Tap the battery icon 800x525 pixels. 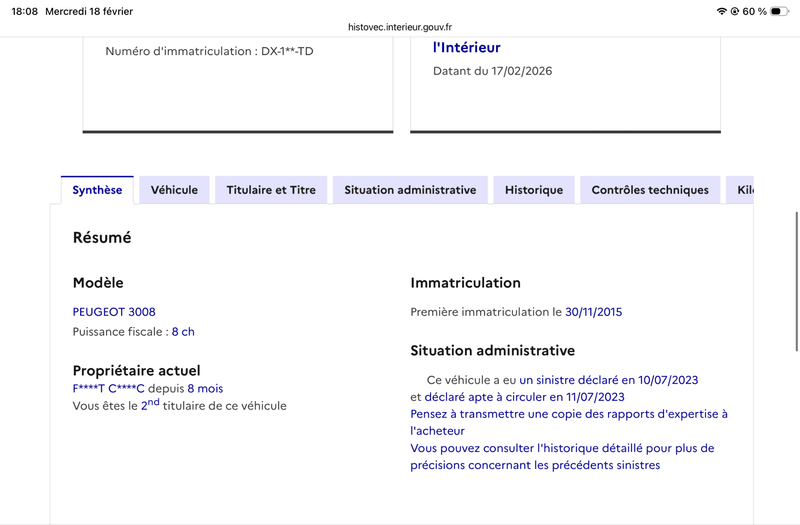779,11
